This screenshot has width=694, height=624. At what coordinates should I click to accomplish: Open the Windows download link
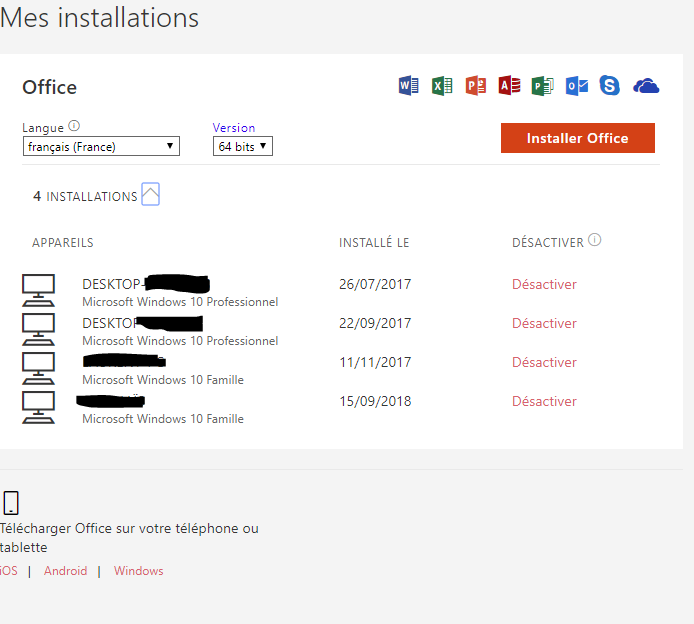pyautogui.click(x=139, y=571)
